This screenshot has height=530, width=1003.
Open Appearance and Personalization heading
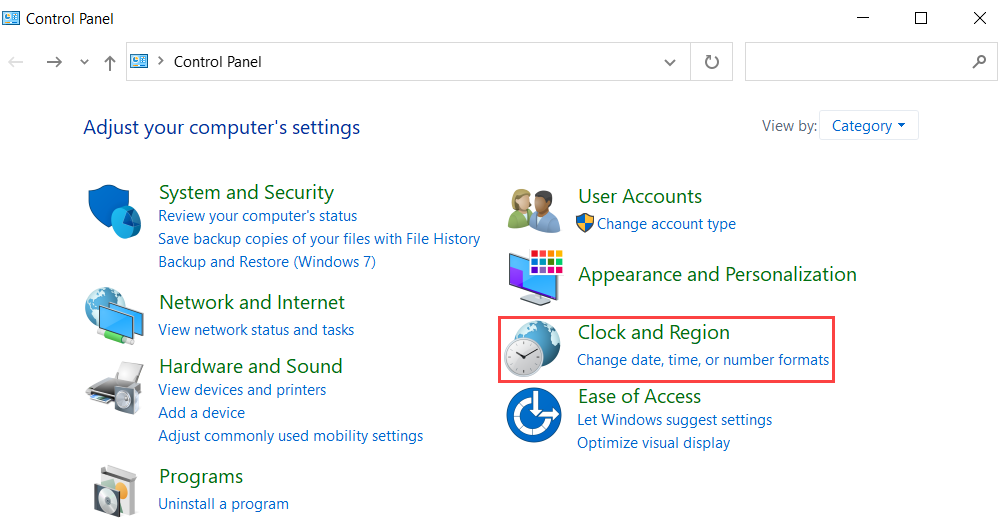tap(717, 274)
